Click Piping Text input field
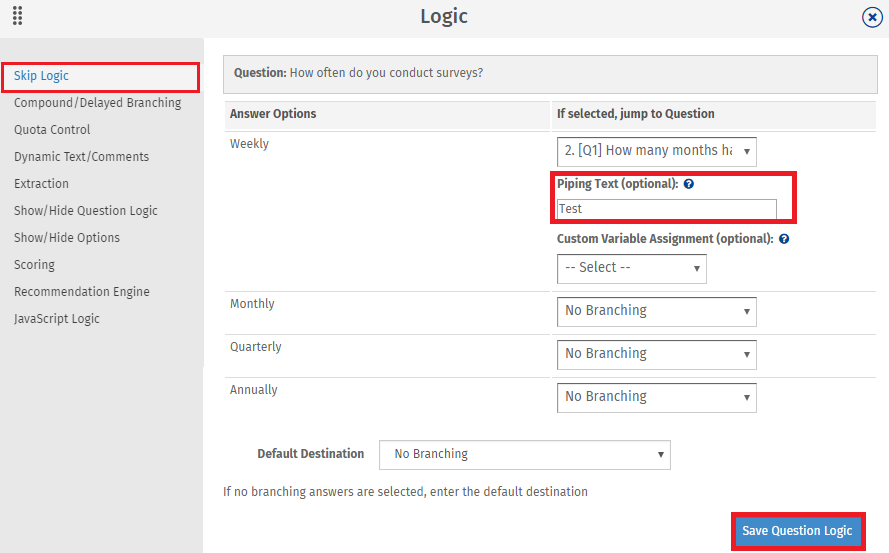Viewport: 889px width, 553px height. 667,209
